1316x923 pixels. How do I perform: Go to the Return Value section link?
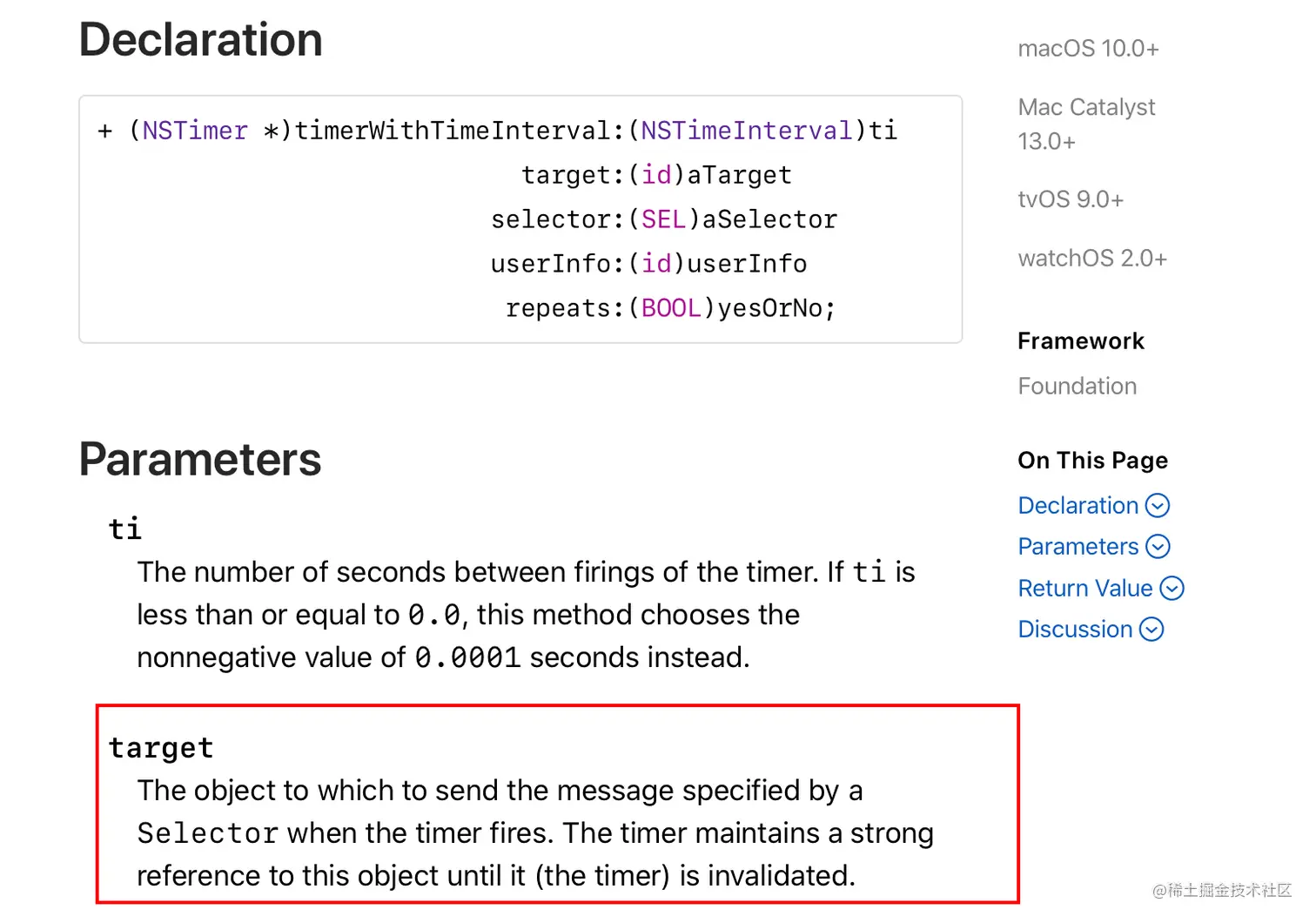(x=1084, y=589)
